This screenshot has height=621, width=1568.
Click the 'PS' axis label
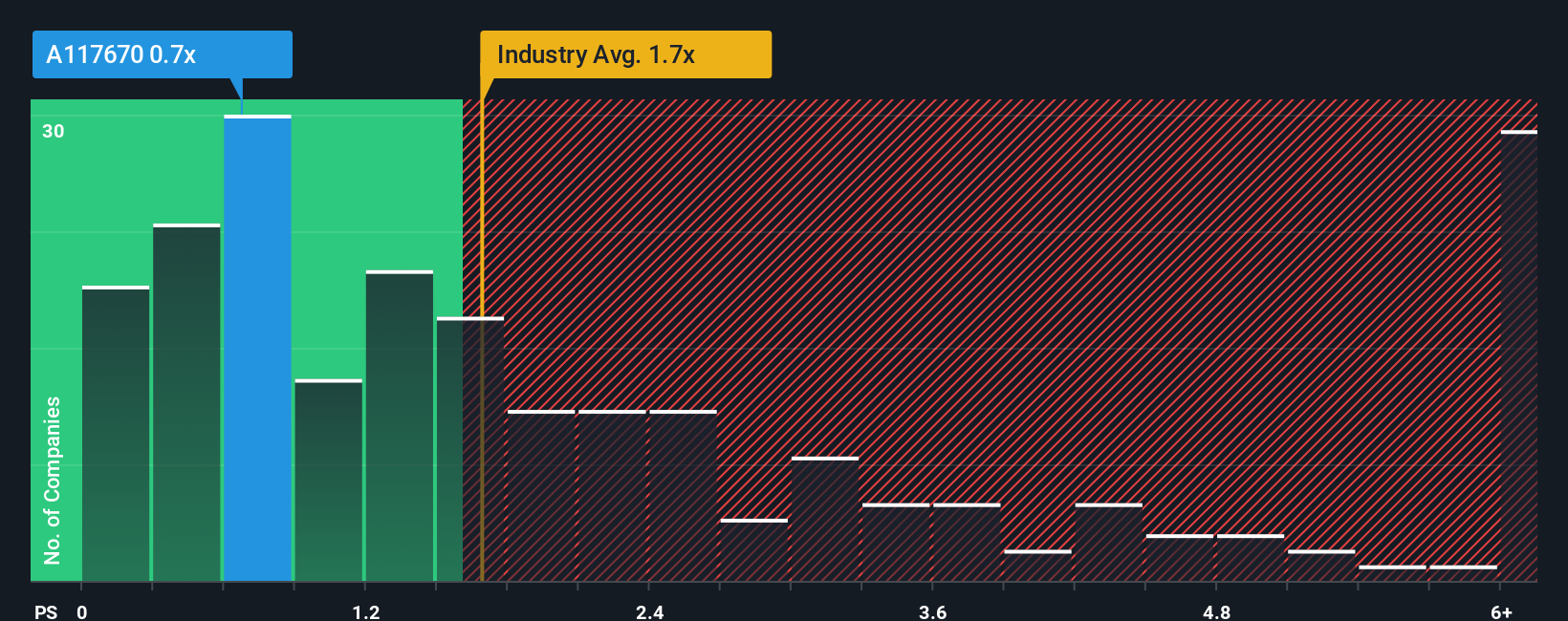[46, 611]
